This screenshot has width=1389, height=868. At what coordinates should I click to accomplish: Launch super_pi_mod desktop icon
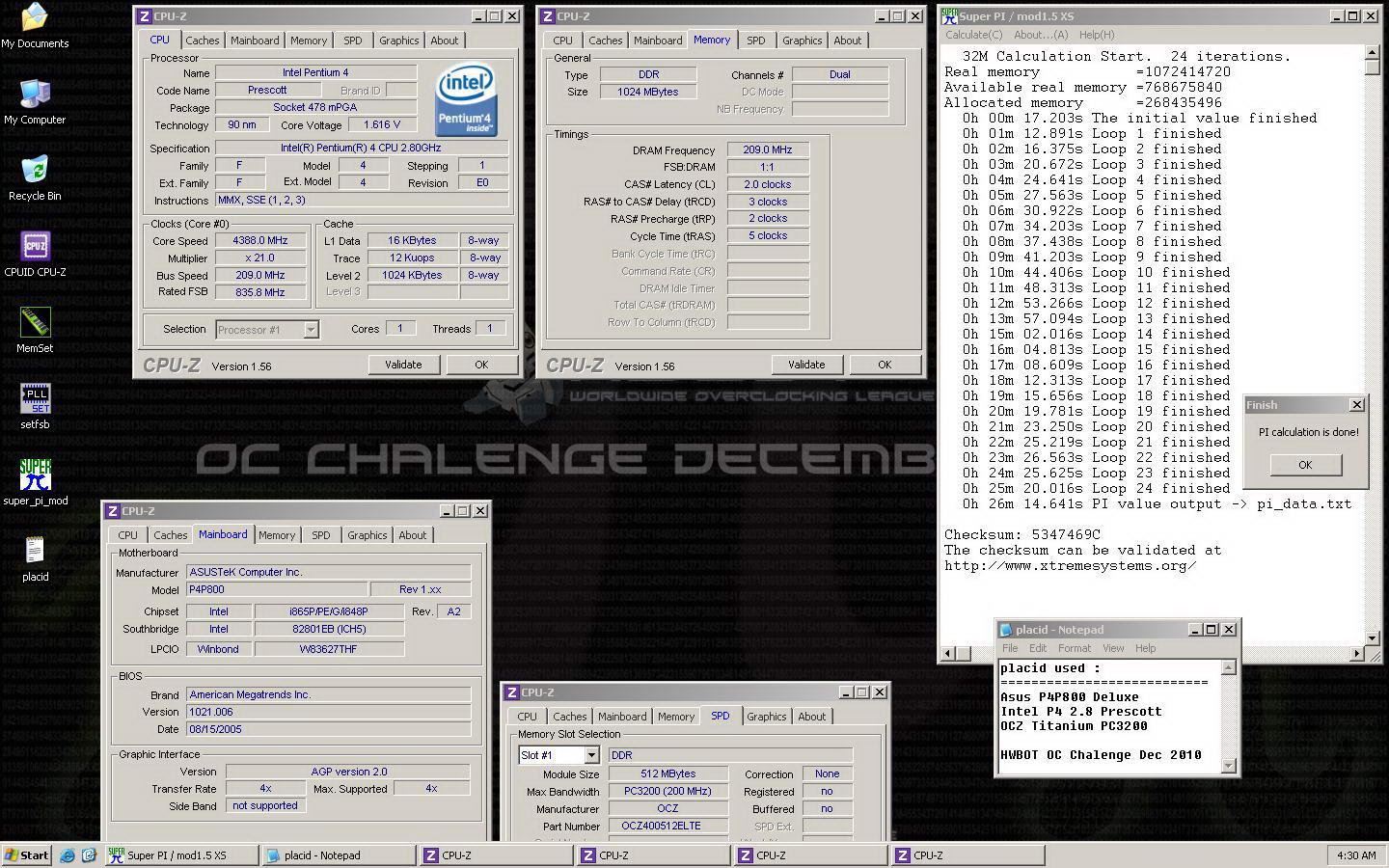click(35, 482)
